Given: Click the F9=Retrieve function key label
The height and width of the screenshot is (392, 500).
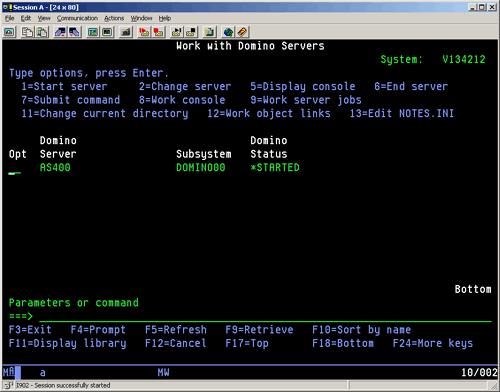Looking at the screenshot, I should pyautogui.click(x=259, y=330).
